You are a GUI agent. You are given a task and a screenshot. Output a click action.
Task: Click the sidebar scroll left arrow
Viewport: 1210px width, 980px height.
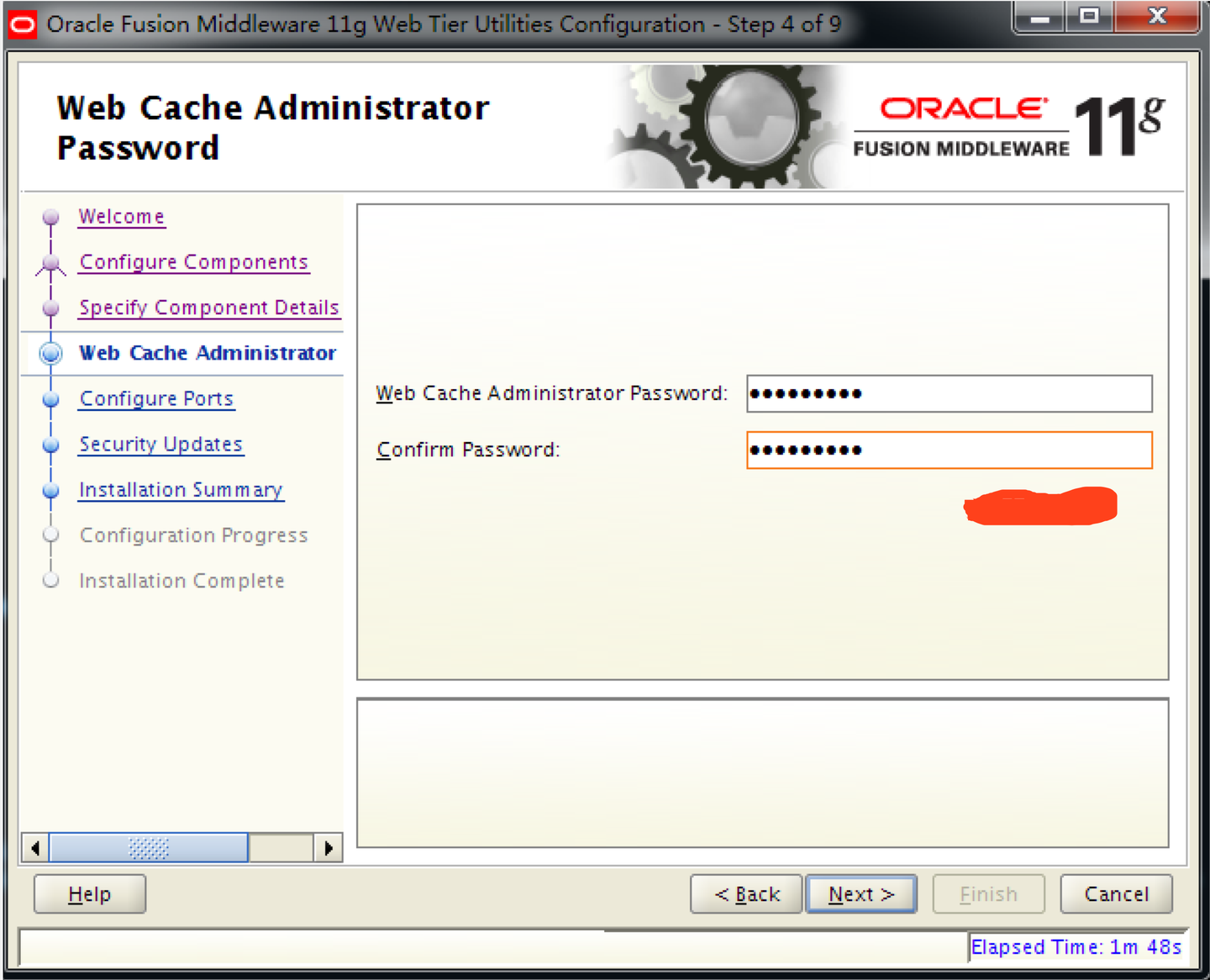coord(35,848)
